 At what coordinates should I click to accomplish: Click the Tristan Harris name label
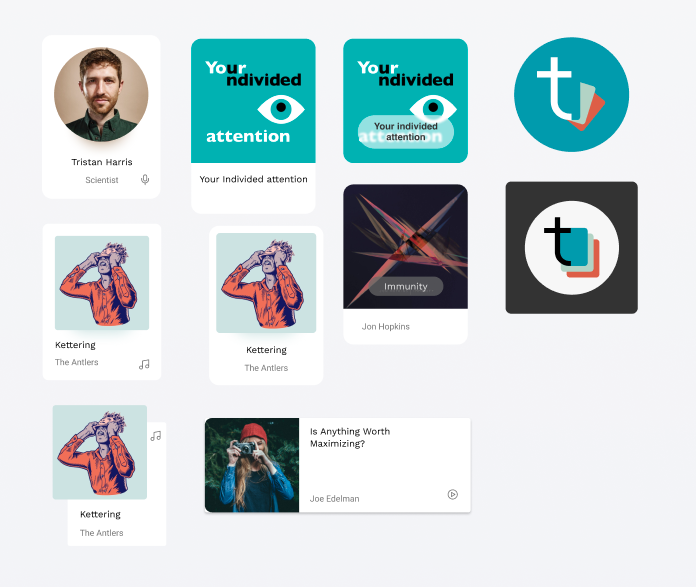point(102,162)
